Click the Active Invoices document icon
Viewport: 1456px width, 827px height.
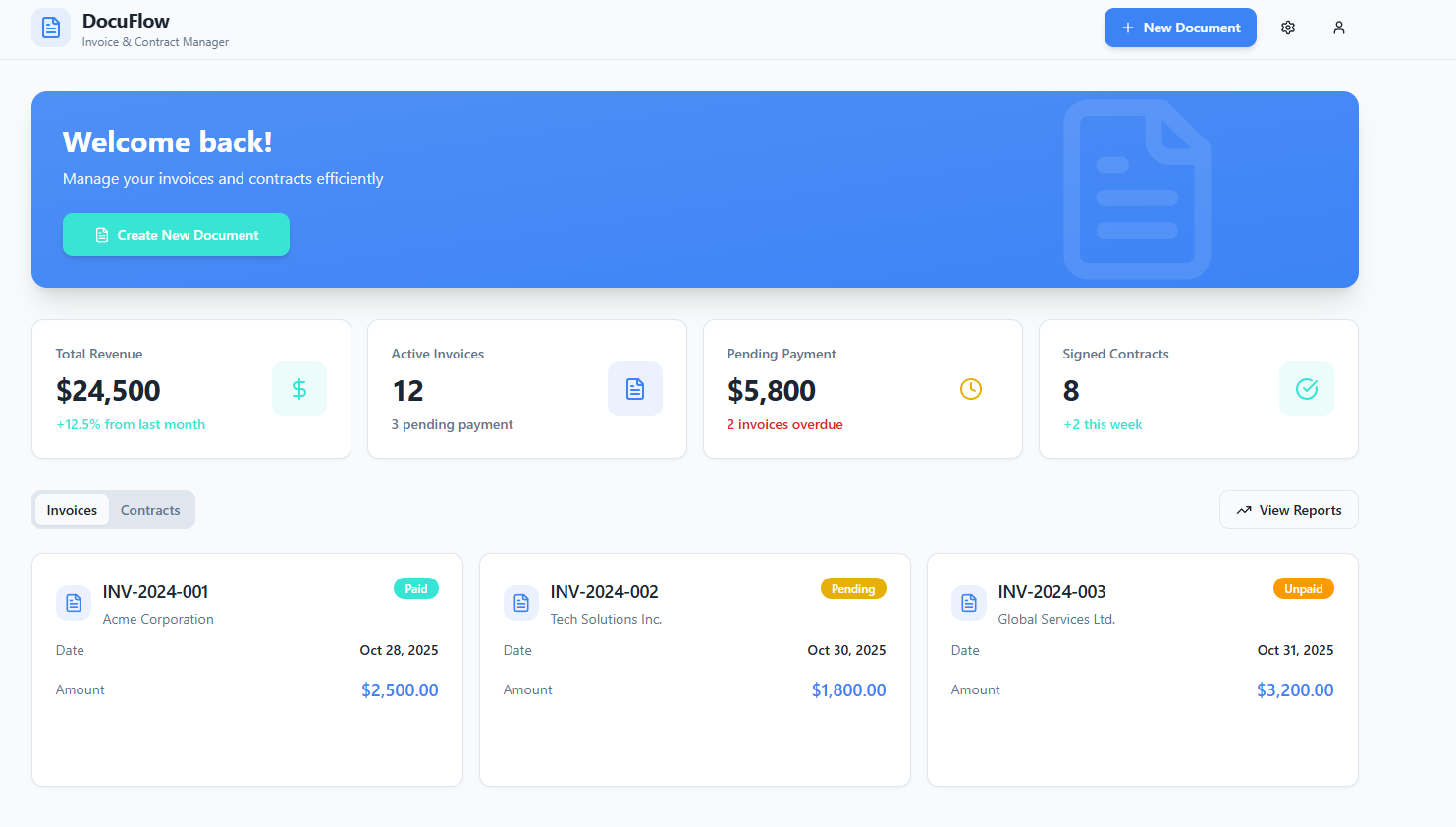635,389
